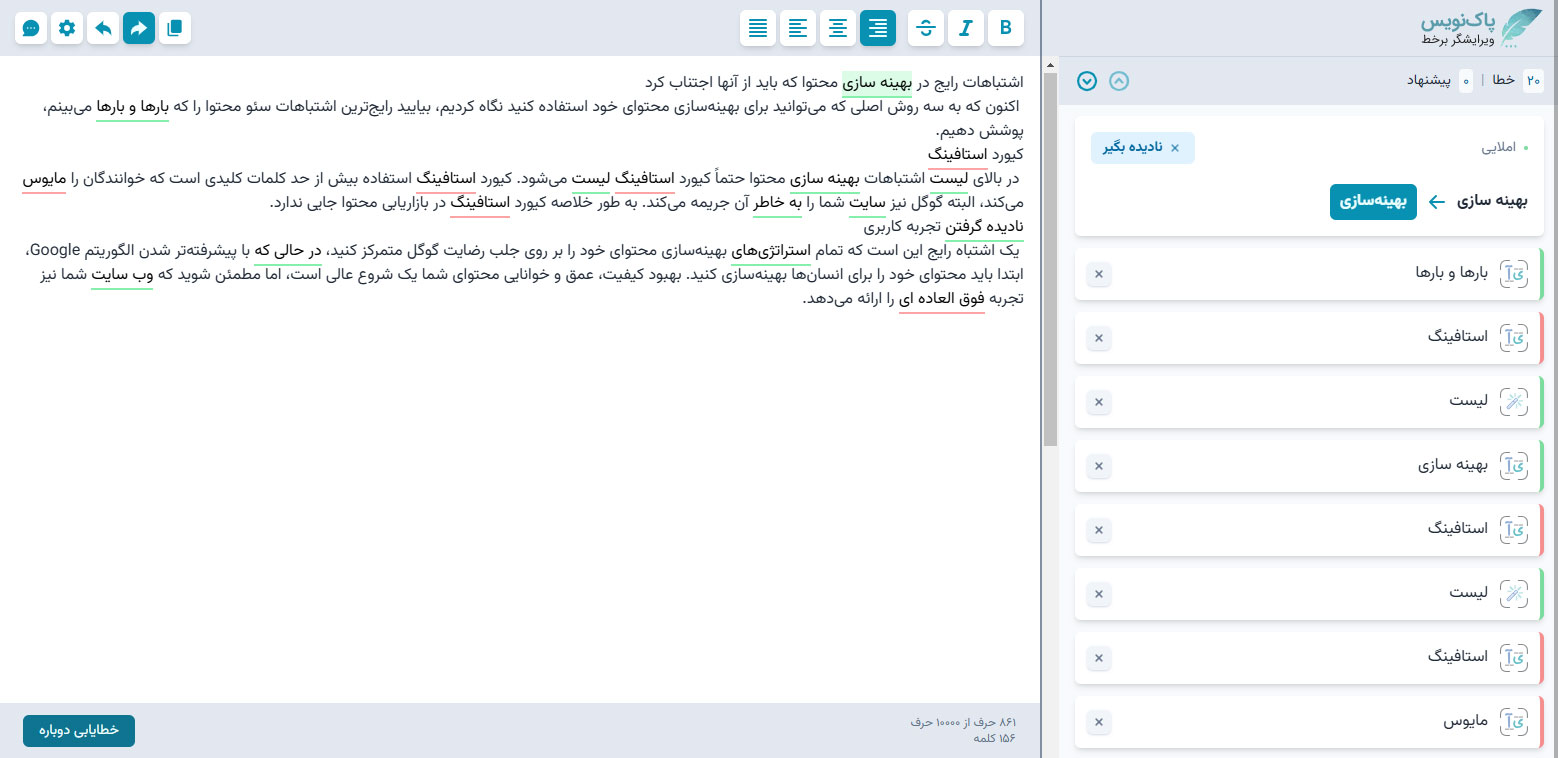Click the undo arrow icon
Image resolution: width=1558 pixels, height=758 pixels.
(103, 28)
